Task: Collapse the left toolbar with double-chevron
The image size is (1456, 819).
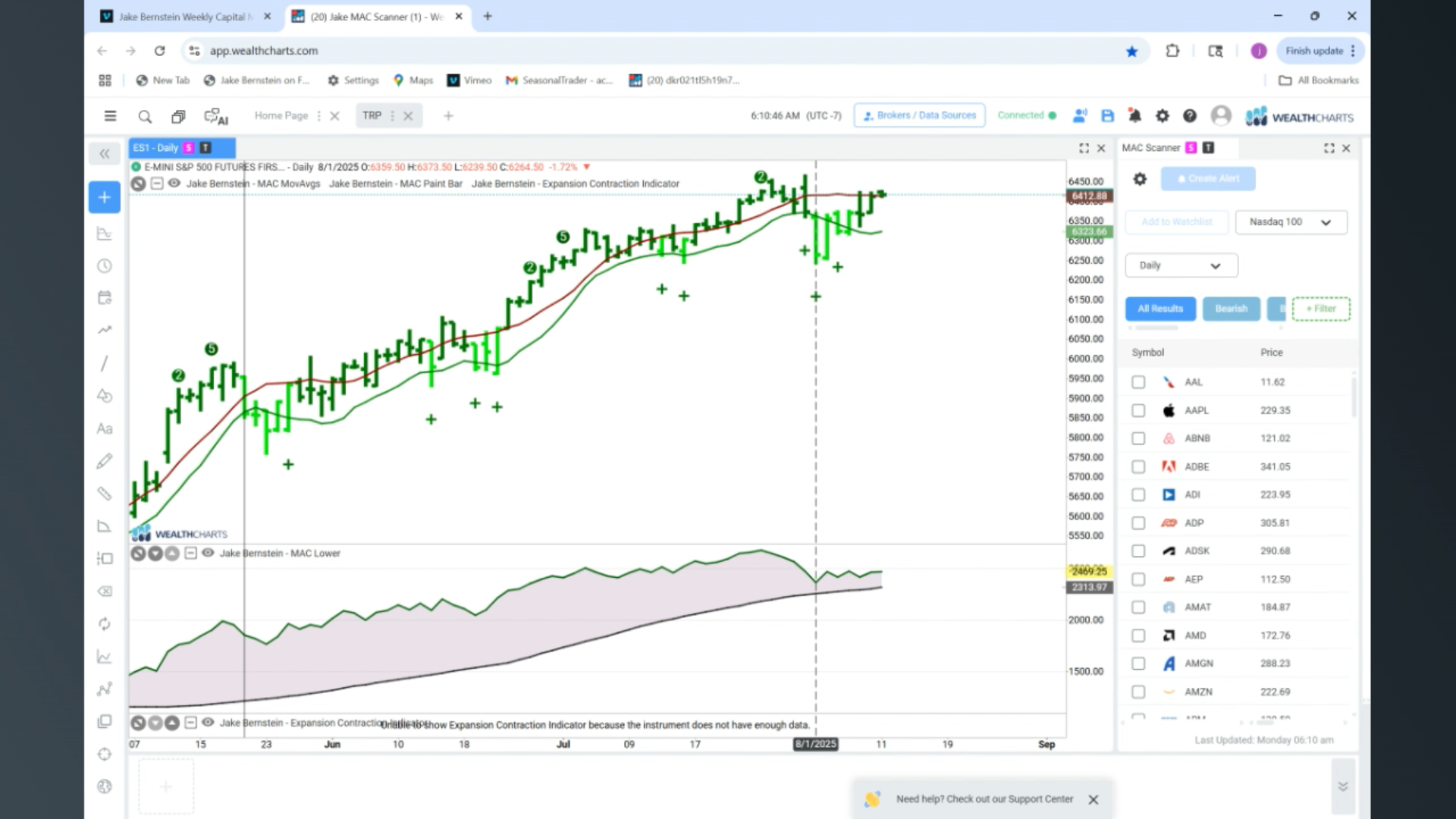Action: click(x=105, y=154)
